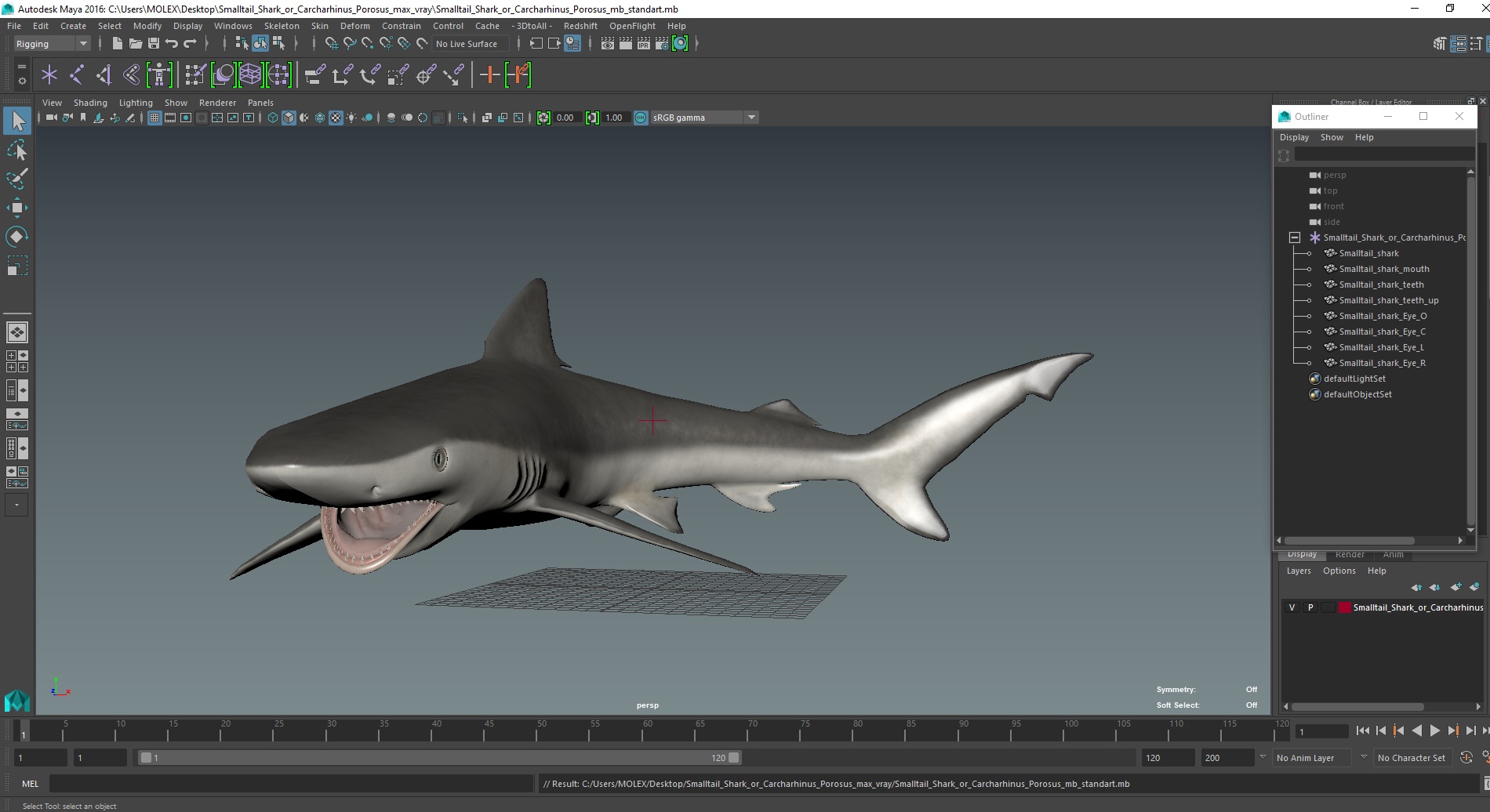Click the Single Pane layout icon
Image resolution: width=1490 pixels, height=812 pixels.
point(17,332)
